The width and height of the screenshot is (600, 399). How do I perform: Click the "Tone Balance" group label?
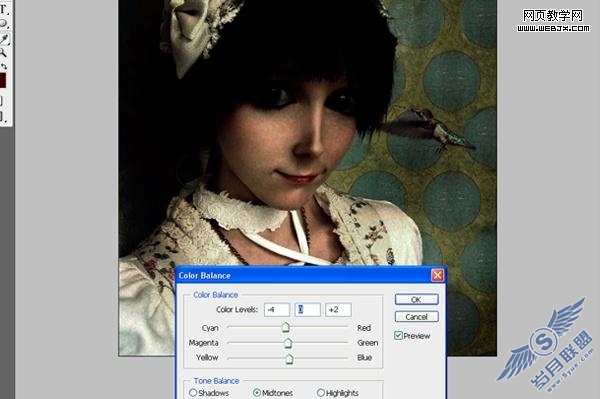coord(216,381)
